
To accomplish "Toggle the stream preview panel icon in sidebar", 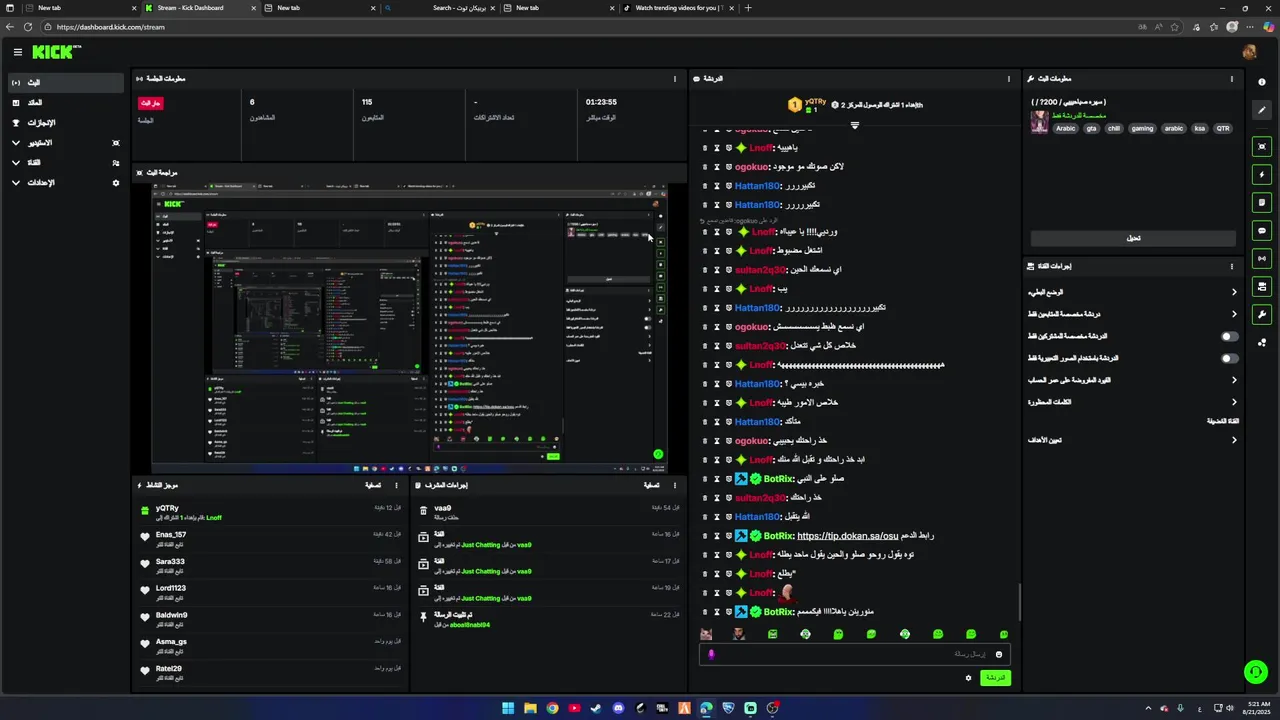I will [x=1262, y=147].
